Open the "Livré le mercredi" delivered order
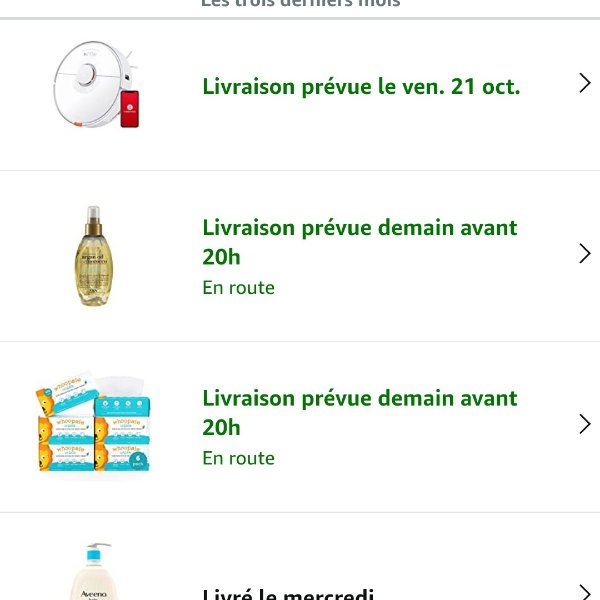 click(x=288, y=594)
